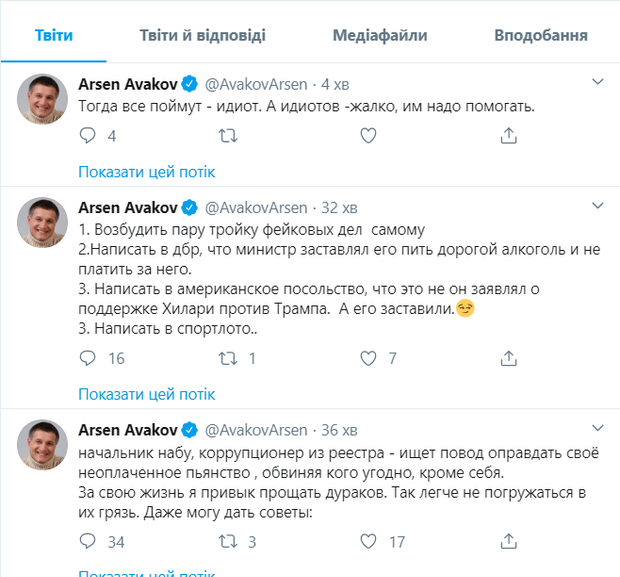Switch to the Твіти й відповіді tab
Viewport: 620px width, 577px height.
[x=203, y=36]
